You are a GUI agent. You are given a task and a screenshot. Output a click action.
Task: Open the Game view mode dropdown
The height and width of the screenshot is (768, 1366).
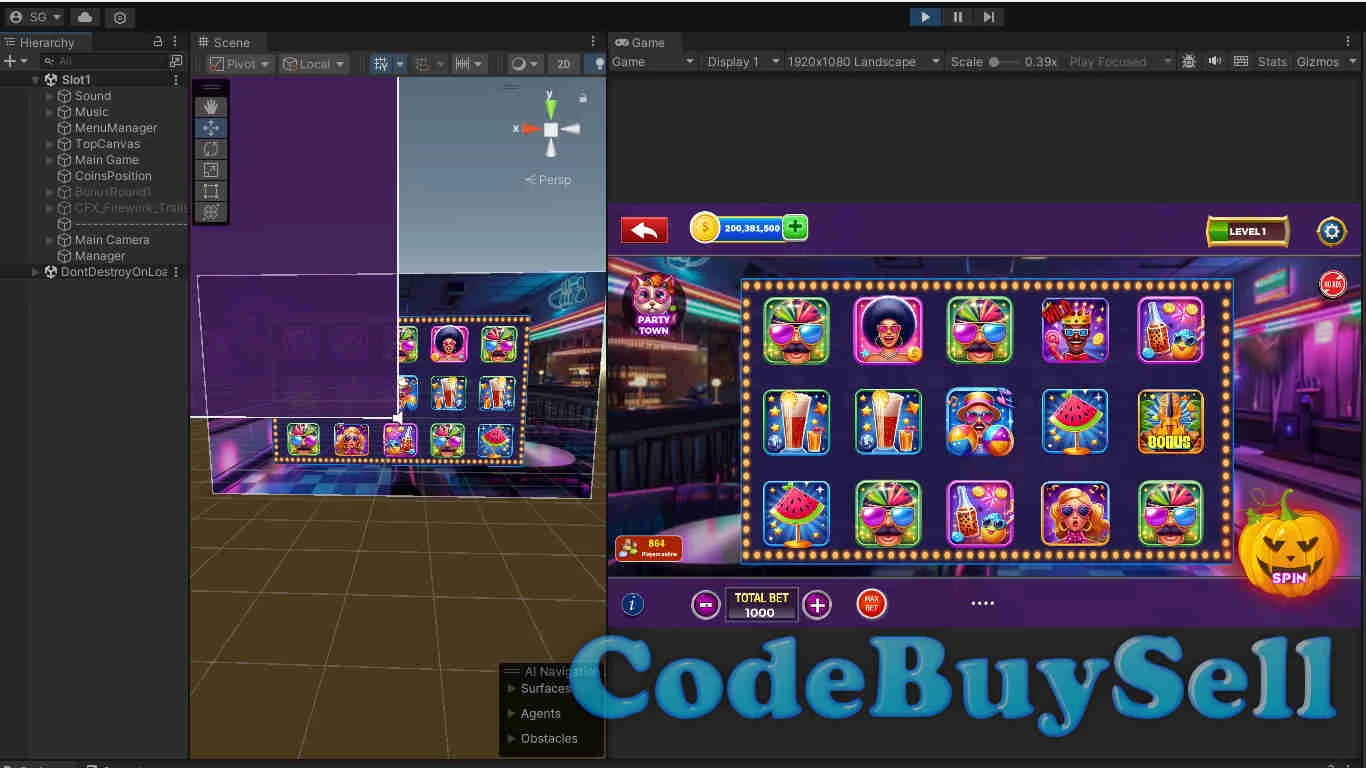coord(653,62)
